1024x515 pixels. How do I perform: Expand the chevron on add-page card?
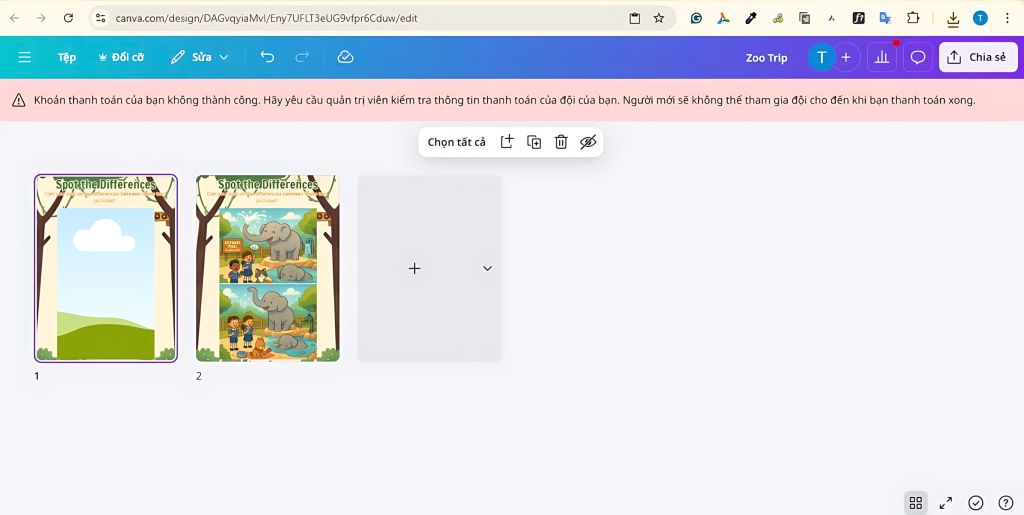pyautogui.click(x=487, y=268)
